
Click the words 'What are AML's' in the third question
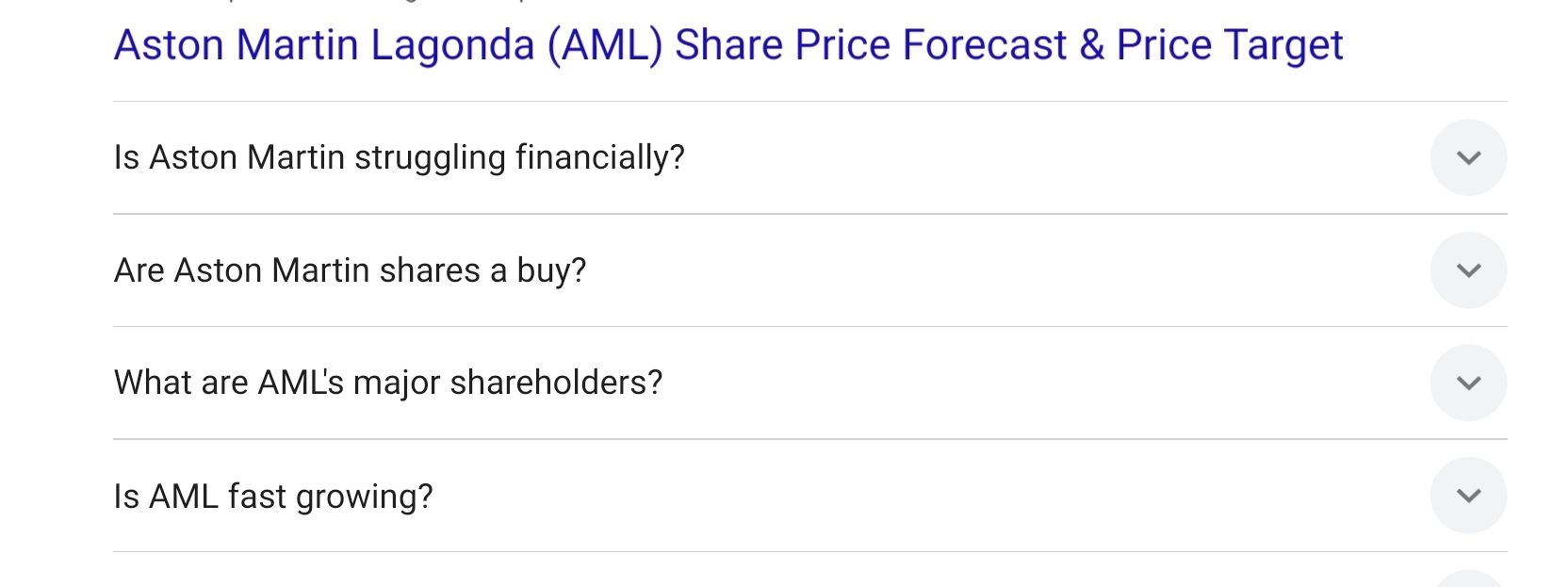[x=229, y=383]
